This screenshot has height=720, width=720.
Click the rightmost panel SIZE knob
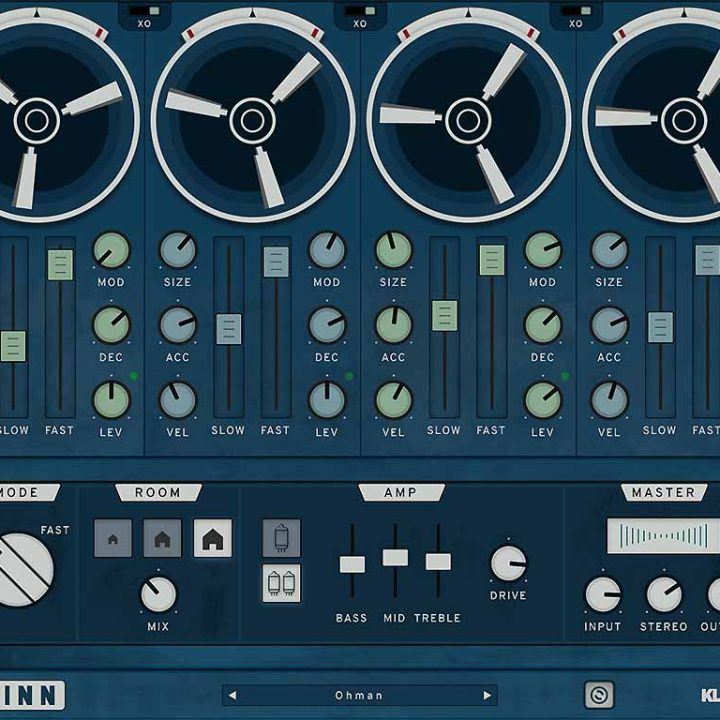point(609,250)
